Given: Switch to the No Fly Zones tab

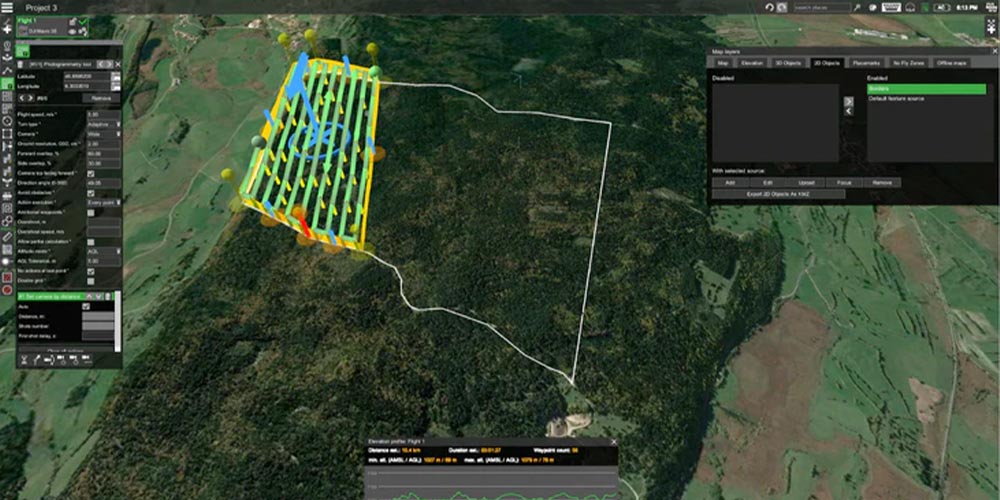Looking at the screenshot, I should point(909,63).
